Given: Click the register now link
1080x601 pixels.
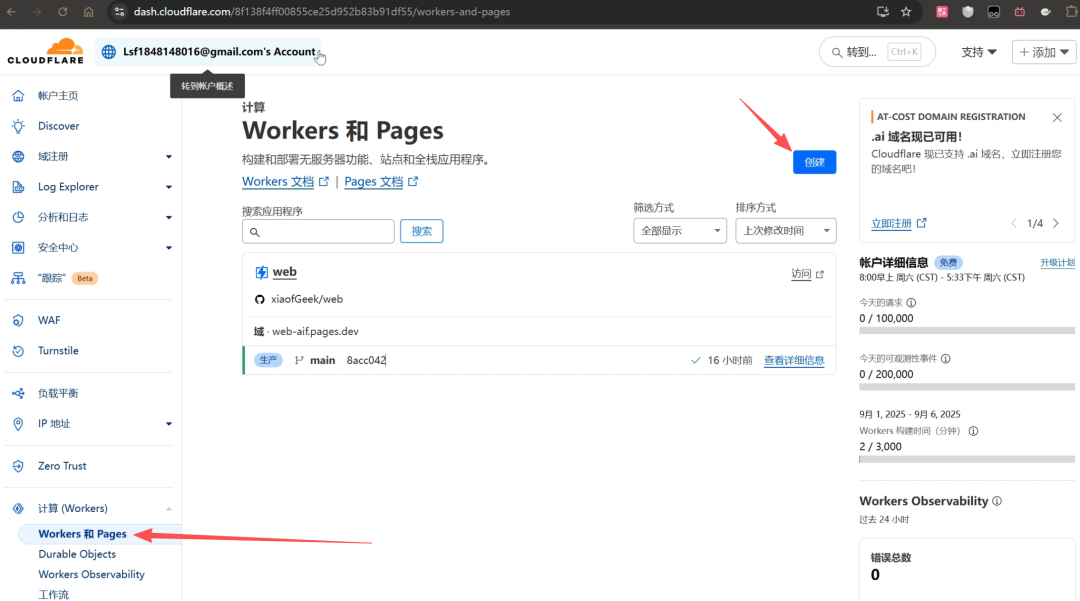Looking at the screenshot, I should (x=898, y=223).
